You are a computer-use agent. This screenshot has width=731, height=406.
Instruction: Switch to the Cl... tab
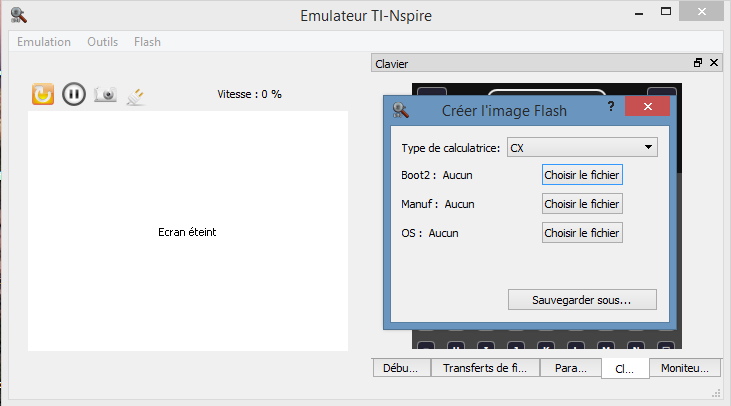pyautogui.click(x=625, y=368)
